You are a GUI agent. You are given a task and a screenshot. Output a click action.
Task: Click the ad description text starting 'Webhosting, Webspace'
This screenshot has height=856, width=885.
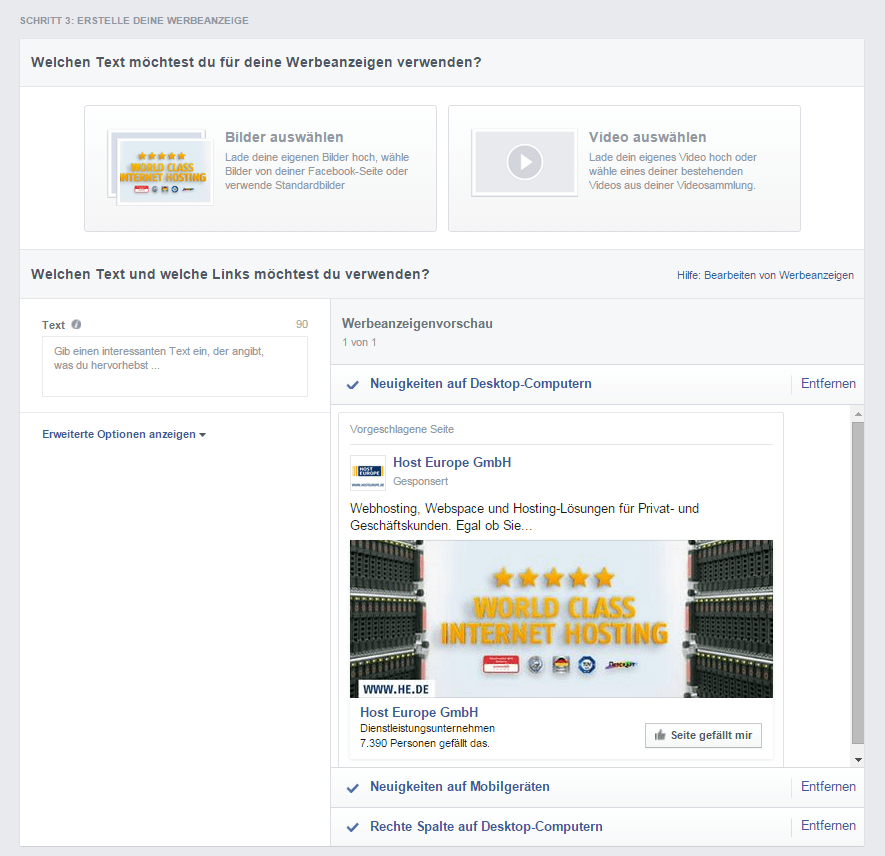pyautogui.click(x=524, y=517)
